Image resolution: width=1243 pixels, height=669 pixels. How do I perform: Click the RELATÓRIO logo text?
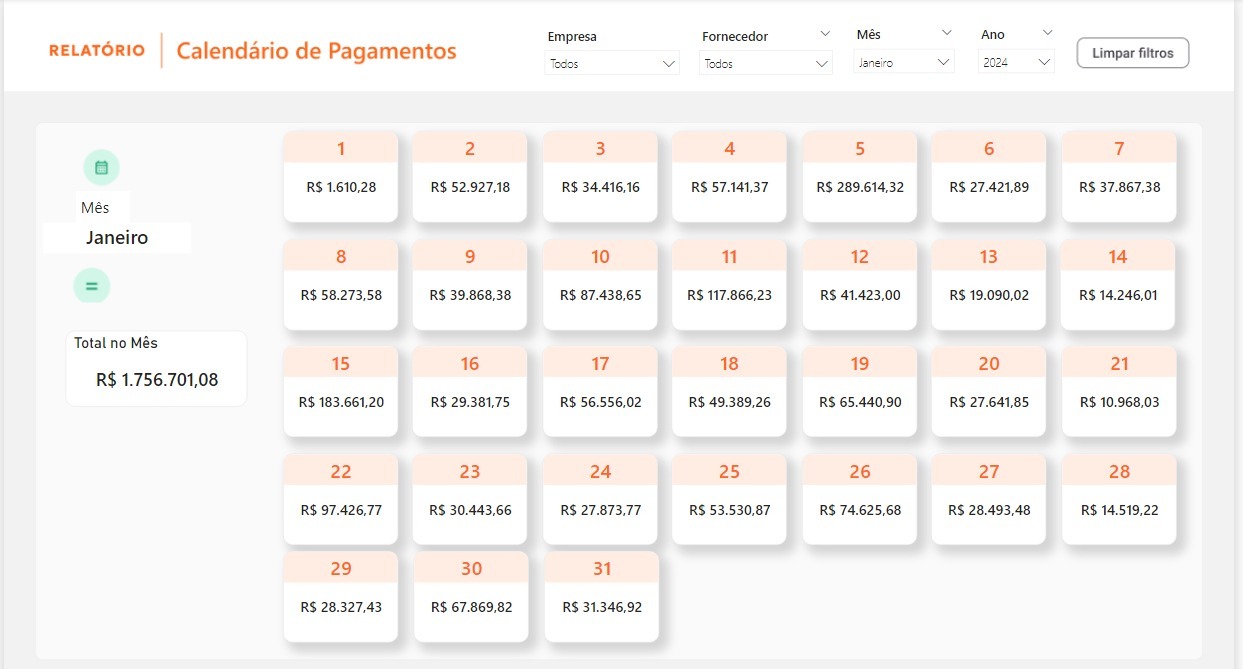click(x=96, y=48)
